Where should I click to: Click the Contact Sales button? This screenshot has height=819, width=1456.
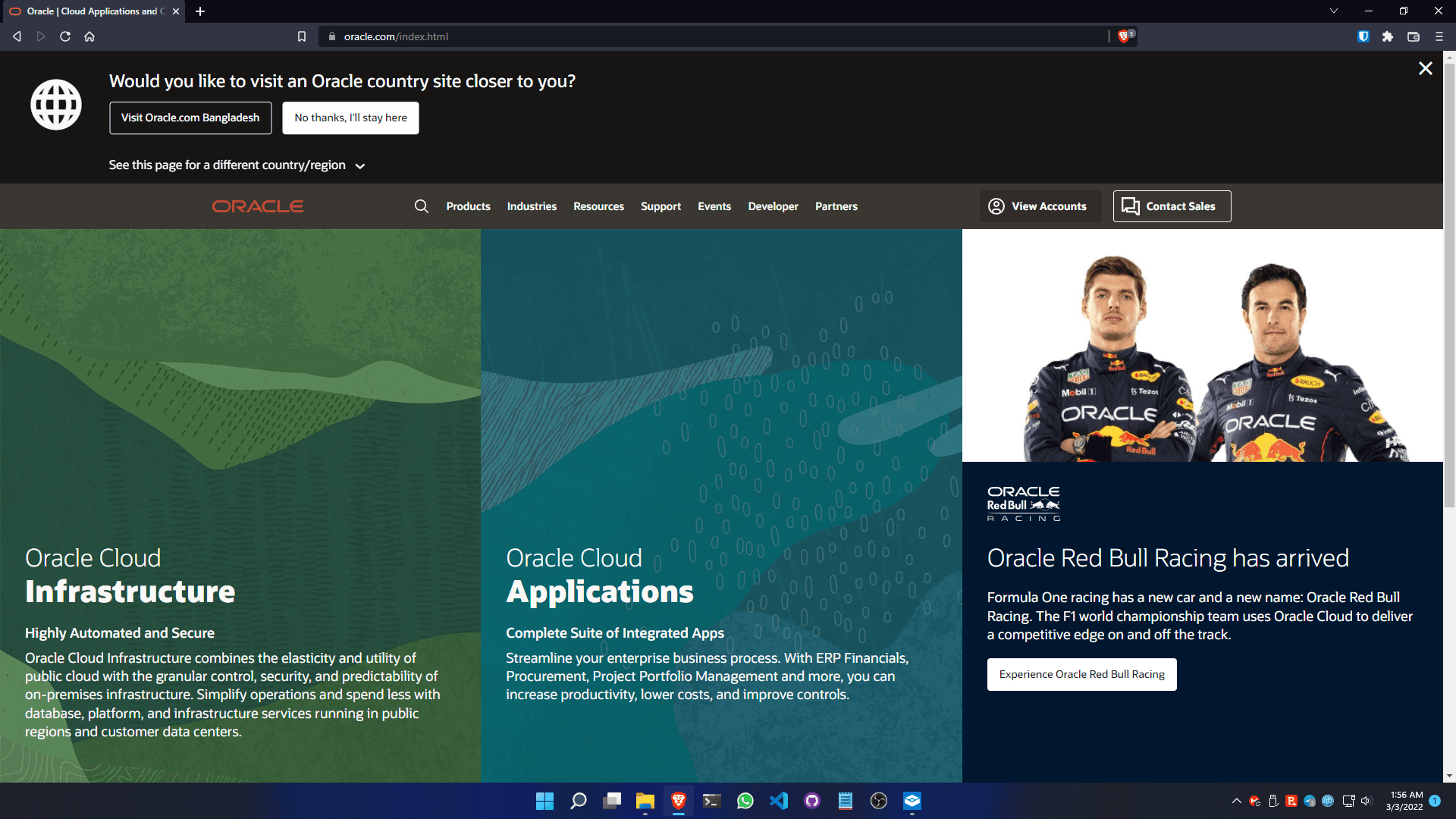coord(1172,206)
